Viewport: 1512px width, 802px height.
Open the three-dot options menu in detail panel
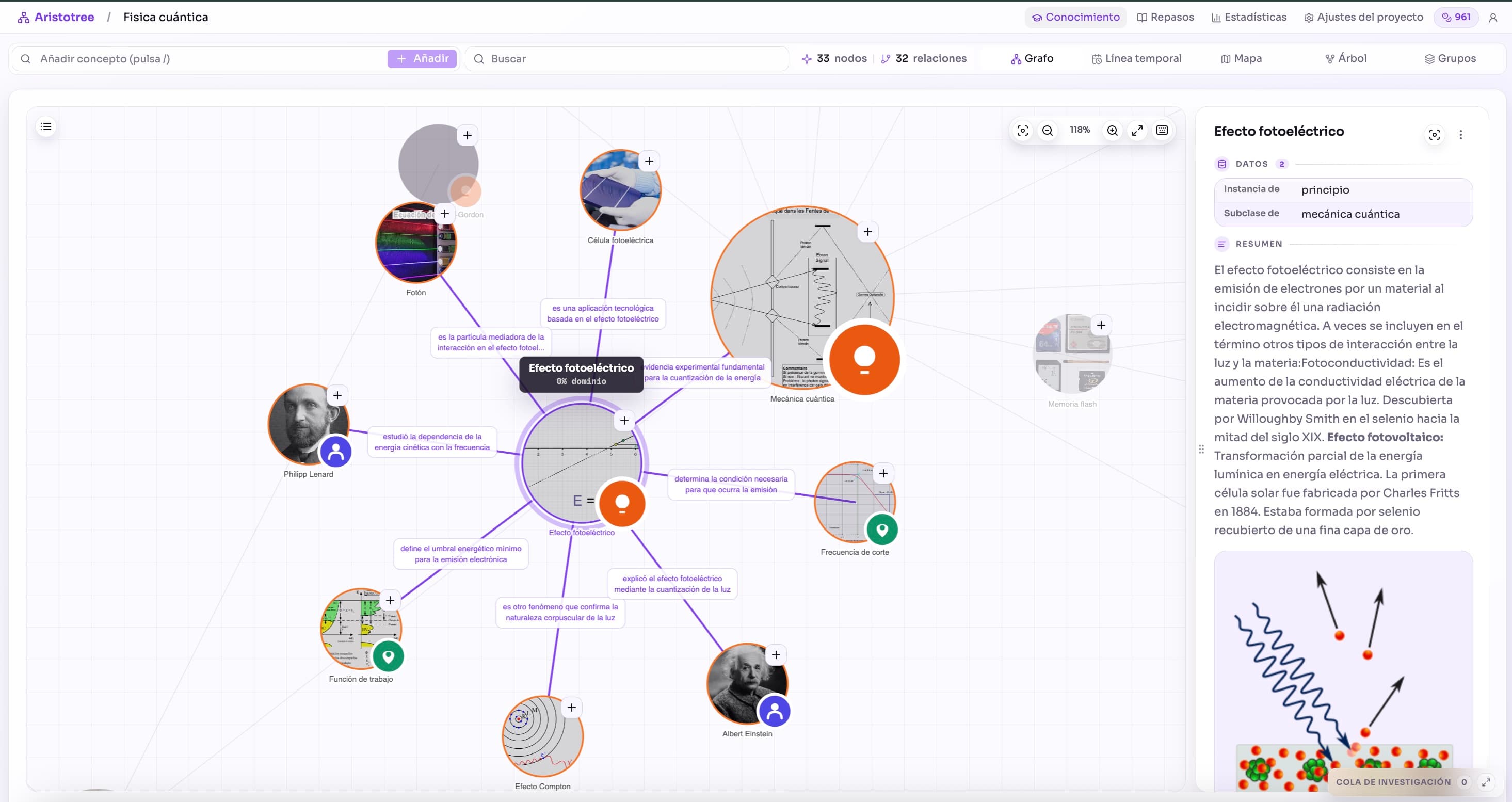pos(1460,135)
